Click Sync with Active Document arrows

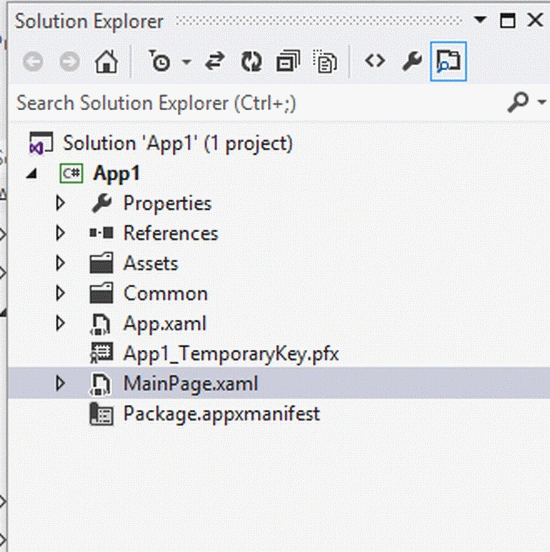click(x=214, y=61)
